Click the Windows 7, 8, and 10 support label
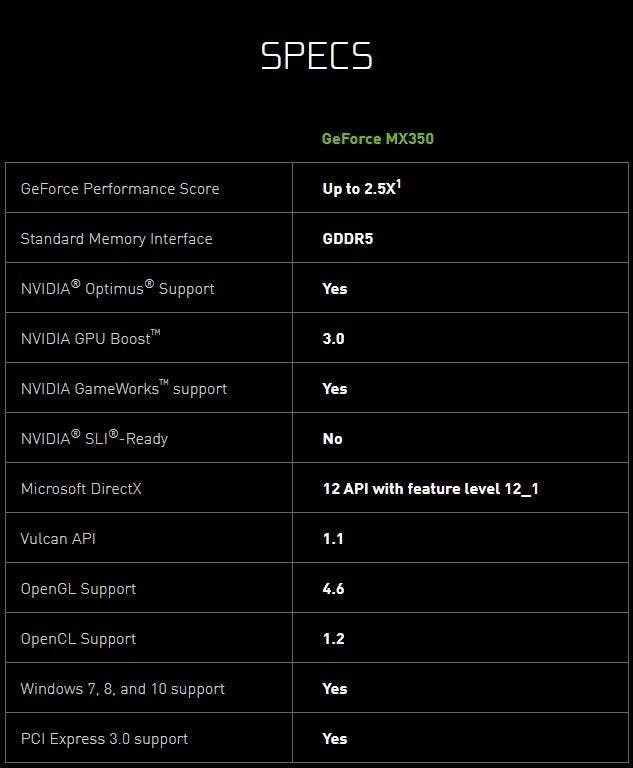633x768 pixels. coord(122,689)
